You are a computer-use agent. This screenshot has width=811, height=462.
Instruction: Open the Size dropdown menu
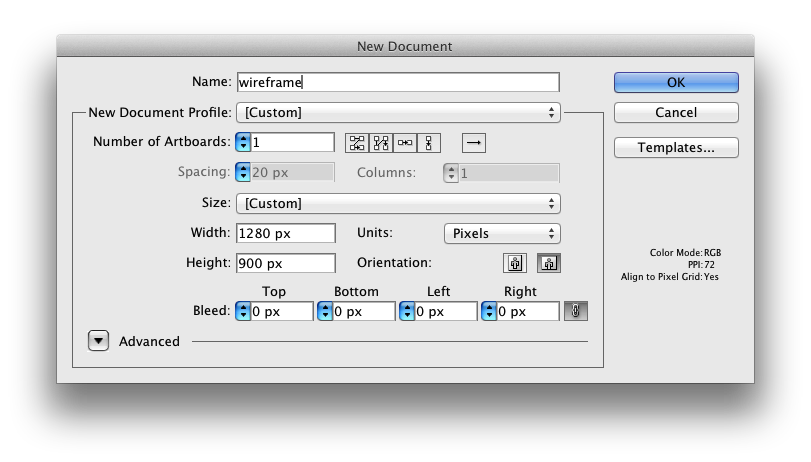(397, 204)
